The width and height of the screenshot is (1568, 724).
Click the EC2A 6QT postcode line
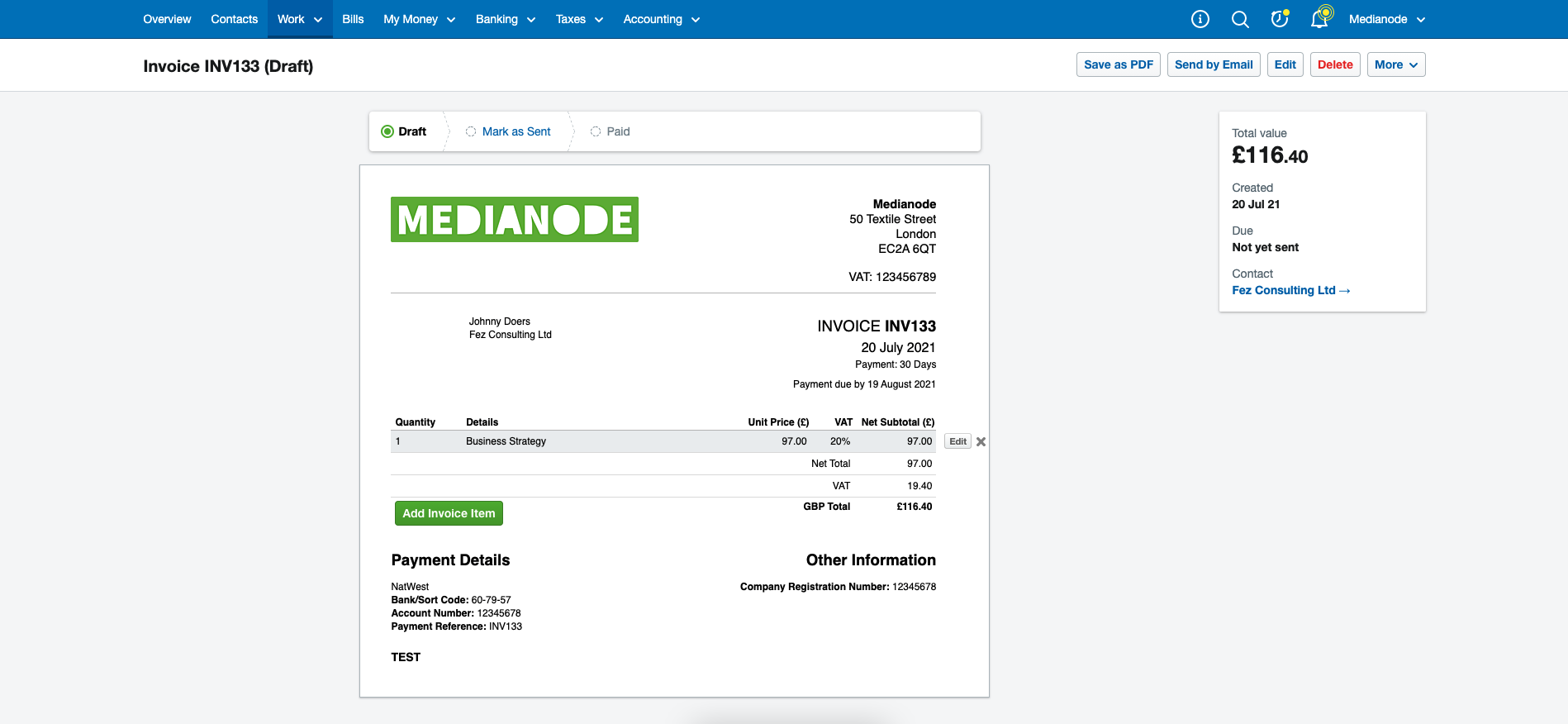pyautogui.click(x=907, y=249)
